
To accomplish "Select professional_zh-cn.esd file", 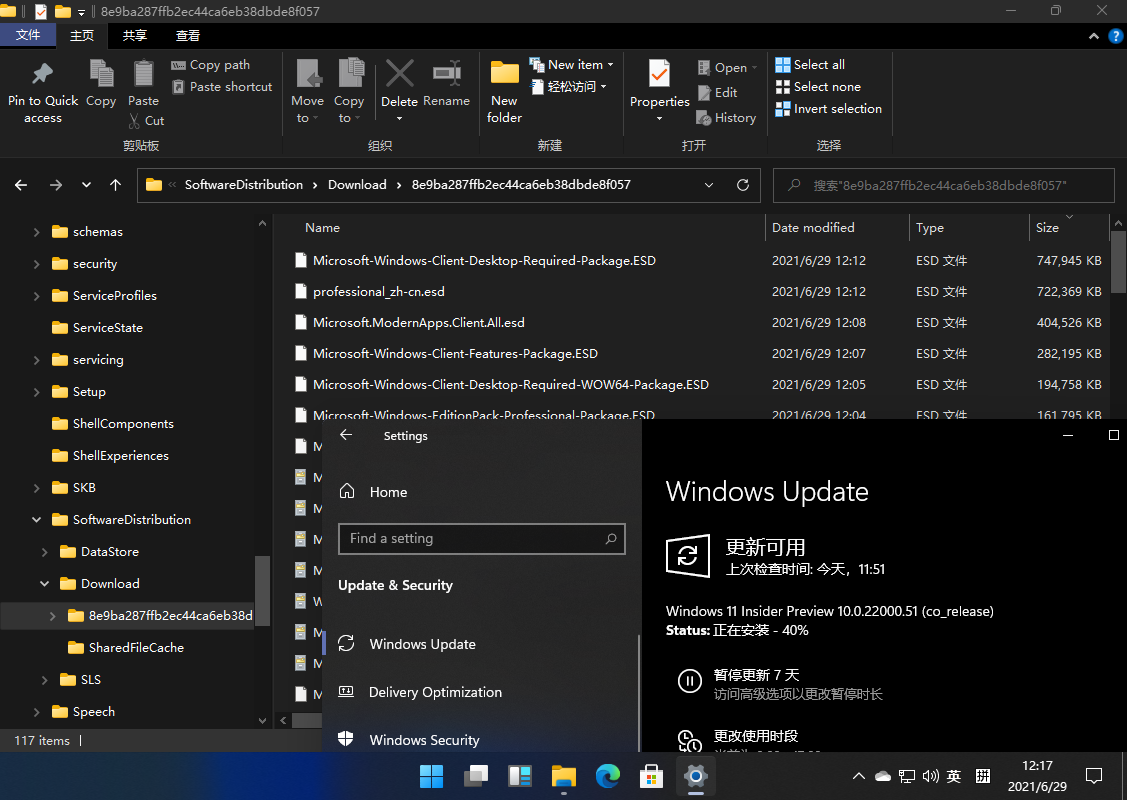I will click(x=379, y=292).
